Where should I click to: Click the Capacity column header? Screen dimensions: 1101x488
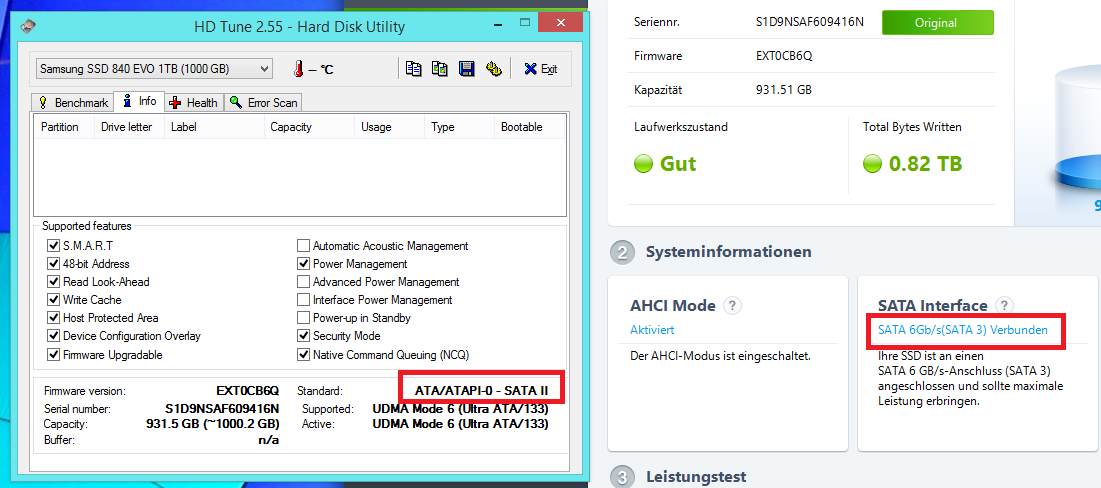coord(309,127)
